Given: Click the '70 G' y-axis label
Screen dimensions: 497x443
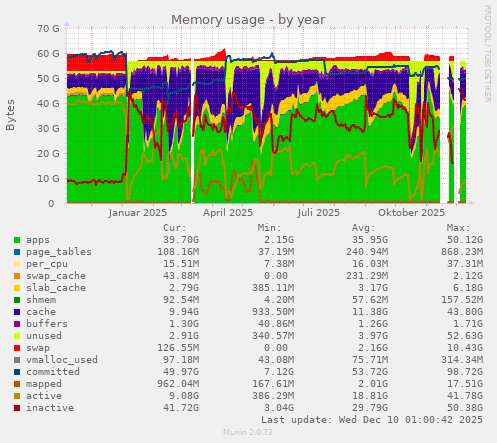Looking at the screenshot, I should click(x=48, y=29).
